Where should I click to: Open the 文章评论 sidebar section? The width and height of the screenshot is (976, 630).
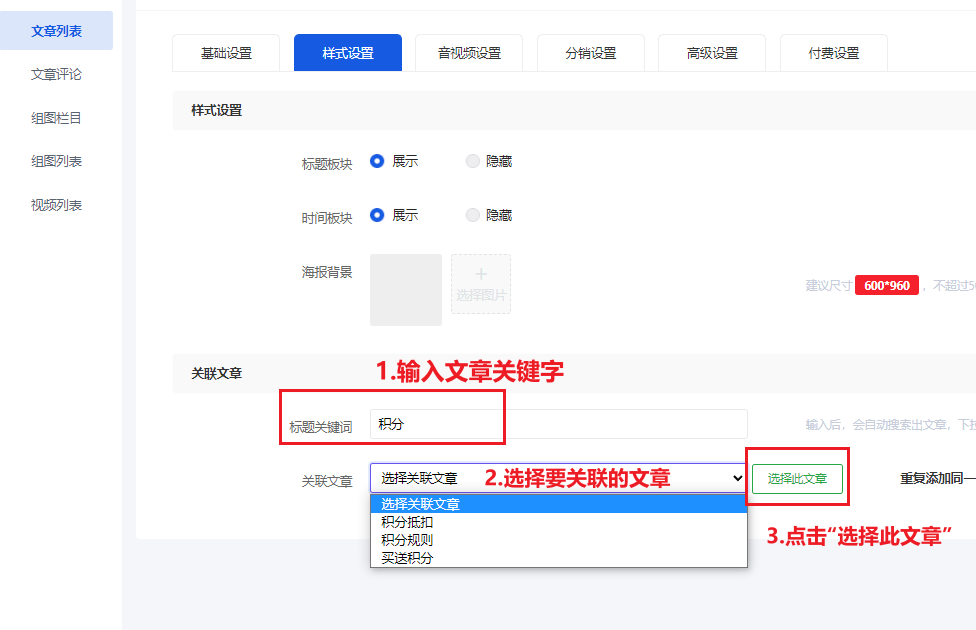point(55,73)
